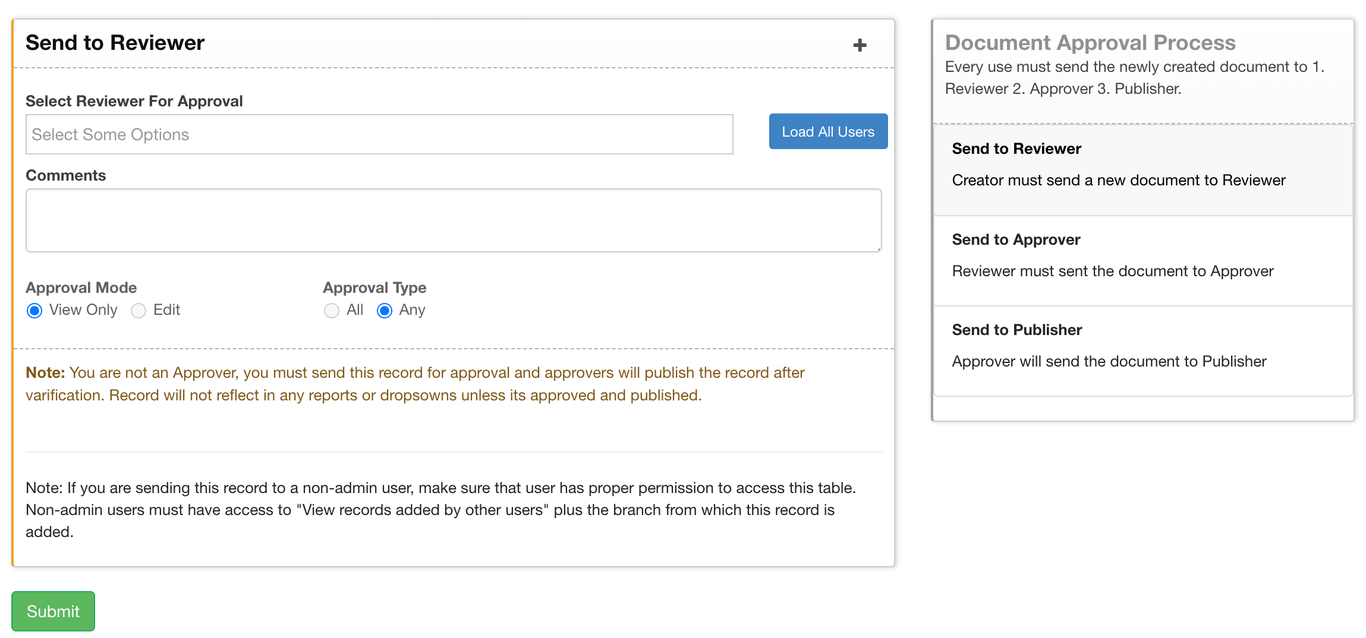The height and width of the screenshot is (638, 1366).
Task: Click the Approval Type label
Action: click(x=375, y=287)
